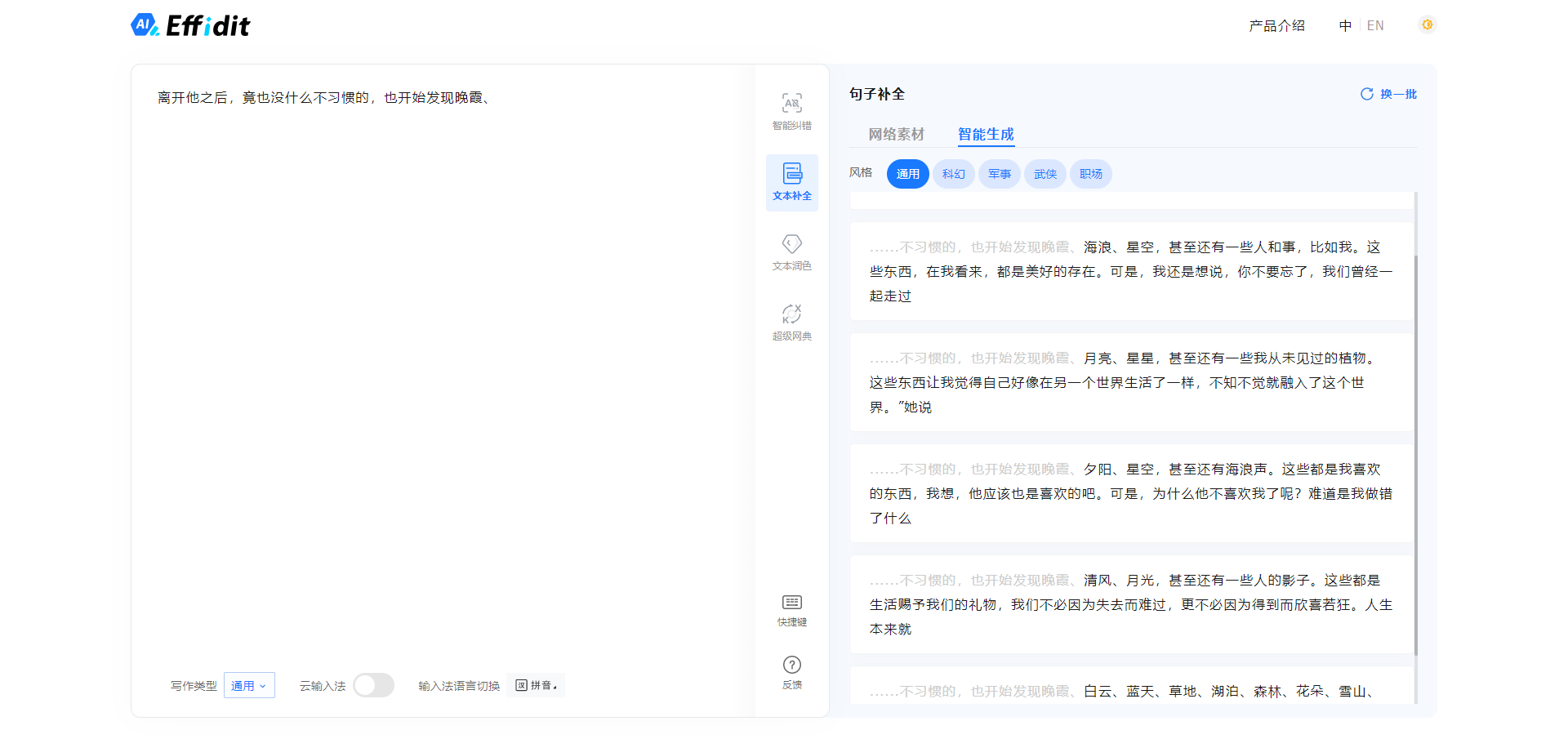Select the 武侠 writing style

pos(1045,173)
